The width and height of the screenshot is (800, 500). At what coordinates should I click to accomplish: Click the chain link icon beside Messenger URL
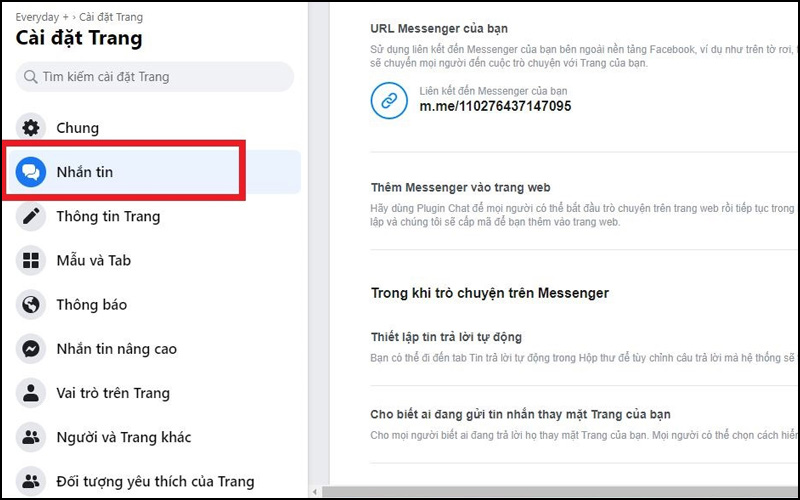click(x=389, y=101)
